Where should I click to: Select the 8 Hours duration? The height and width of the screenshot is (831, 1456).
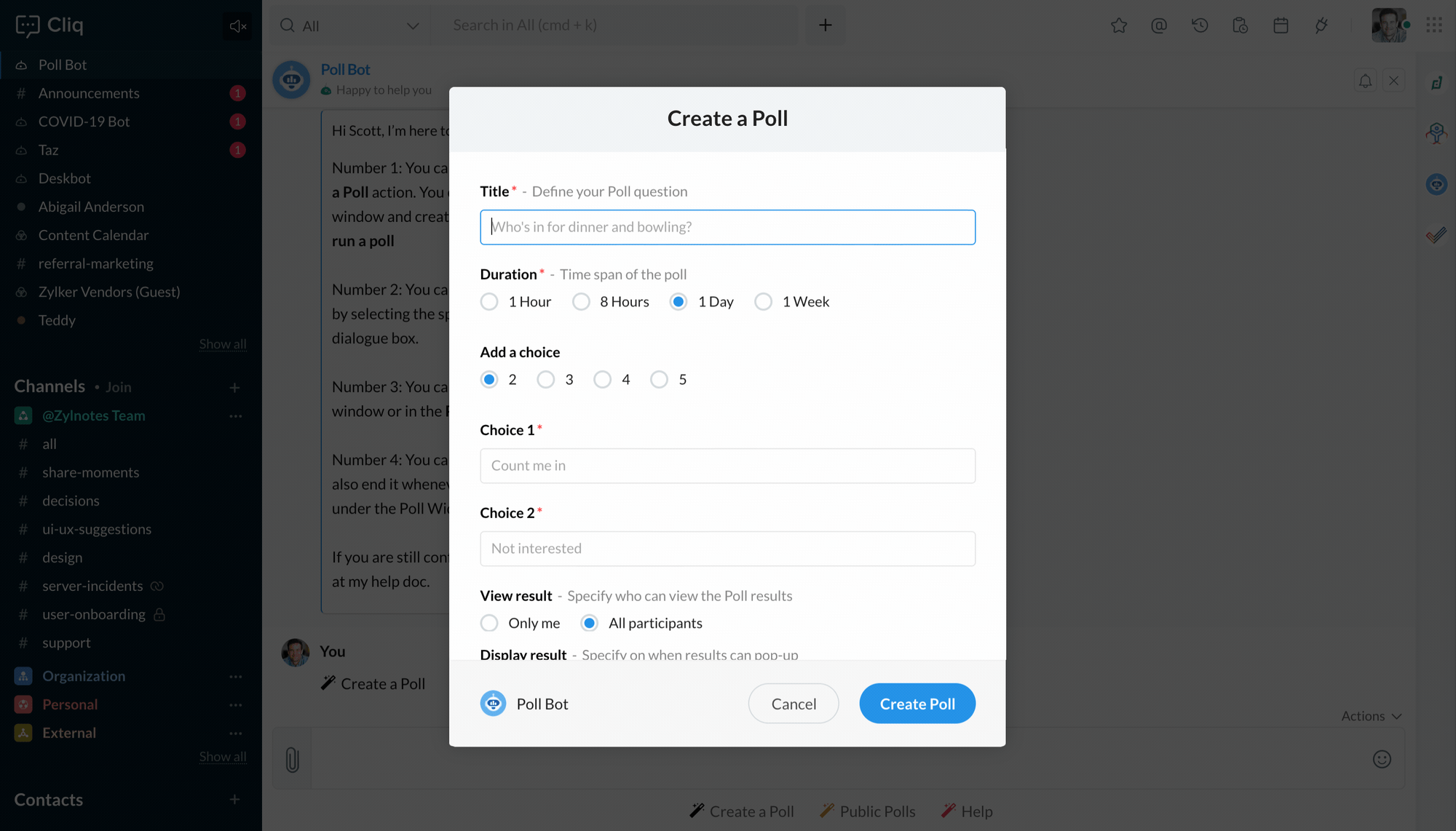click(x=581, y=302)
